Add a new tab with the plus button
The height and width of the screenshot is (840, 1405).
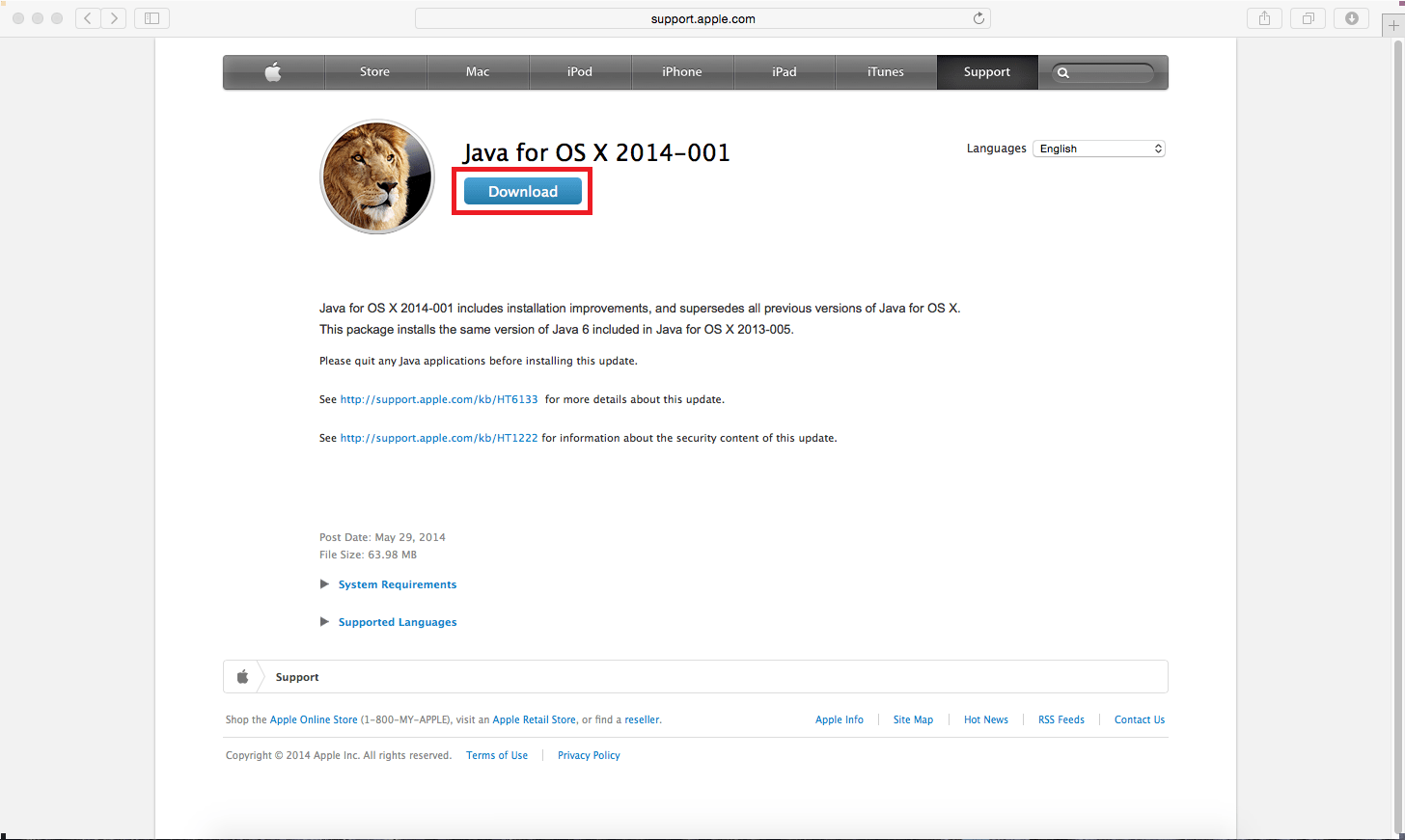1393,26
